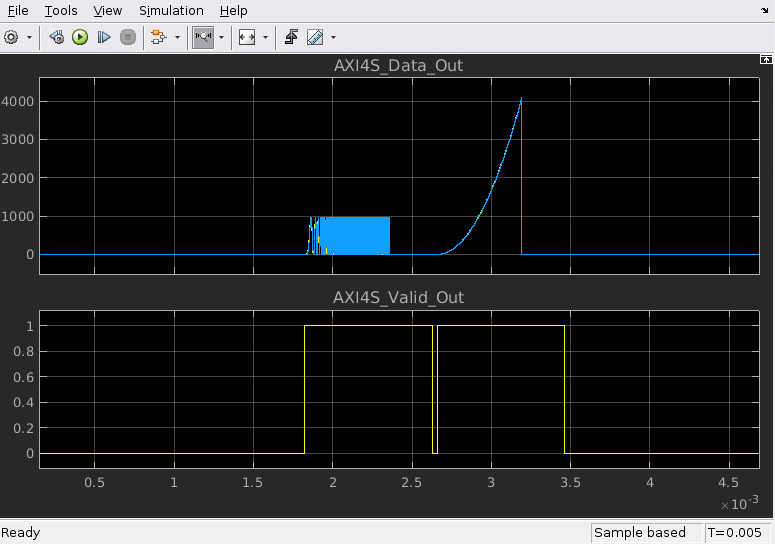Click the Scale X-Axis Limits icon
Screen dimensions: 775x544
click(x=246, y=37)
